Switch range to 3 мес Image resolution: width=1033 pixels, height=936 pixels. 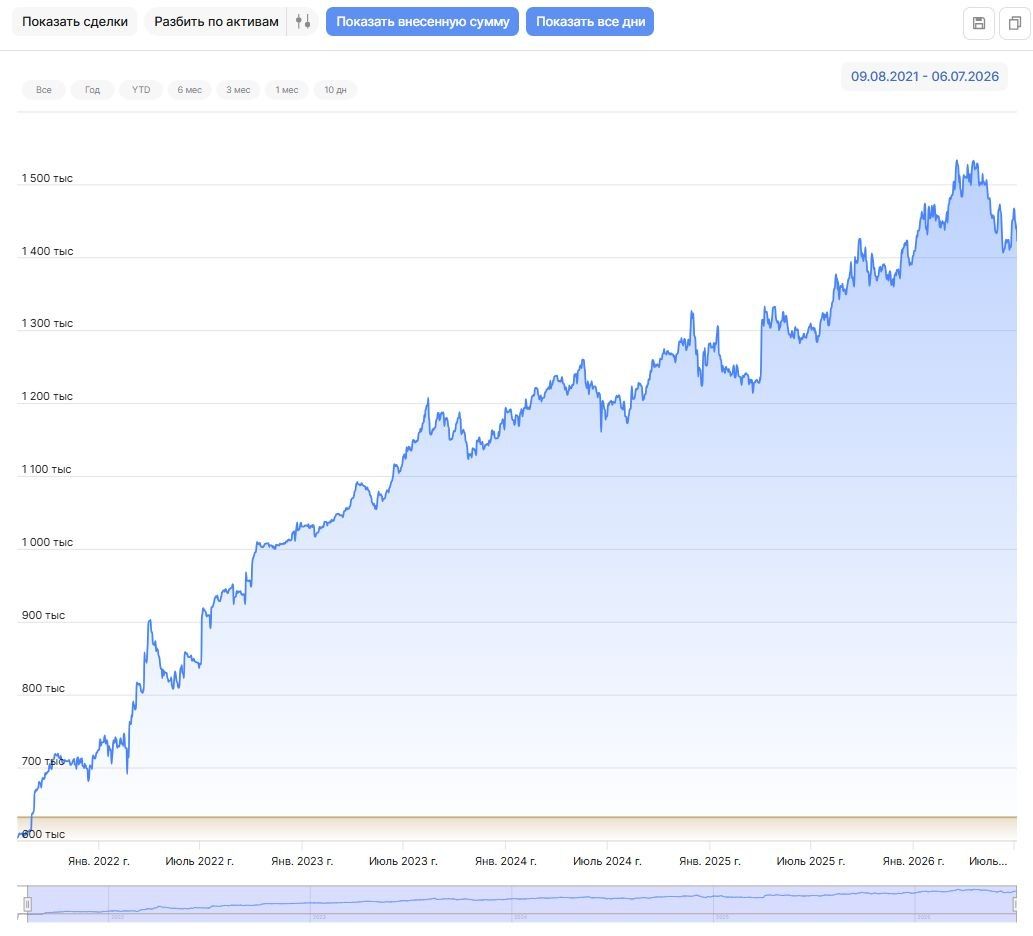click(238, 90)
